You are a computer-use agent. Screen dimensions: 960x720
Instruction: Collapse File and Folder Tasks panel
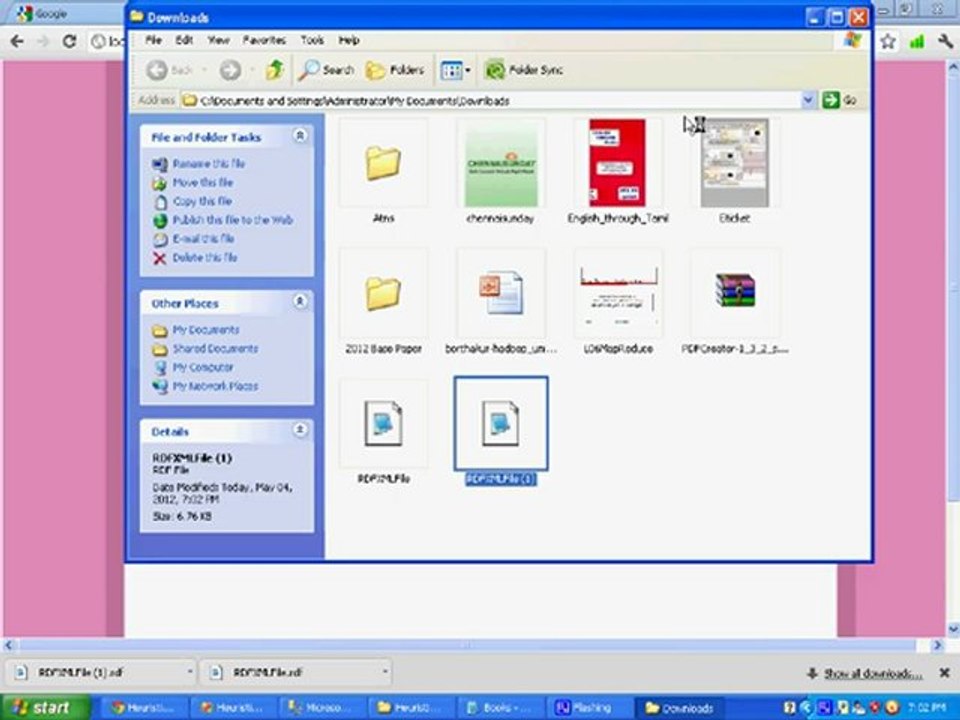click(x=299, y=136)
